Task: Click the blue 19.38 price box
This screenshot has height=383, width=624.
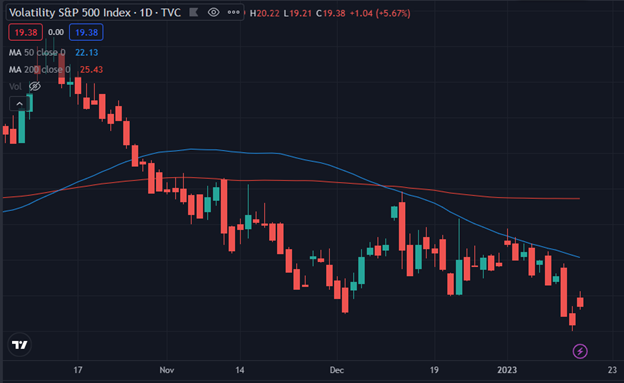Action: pos(86,32)
